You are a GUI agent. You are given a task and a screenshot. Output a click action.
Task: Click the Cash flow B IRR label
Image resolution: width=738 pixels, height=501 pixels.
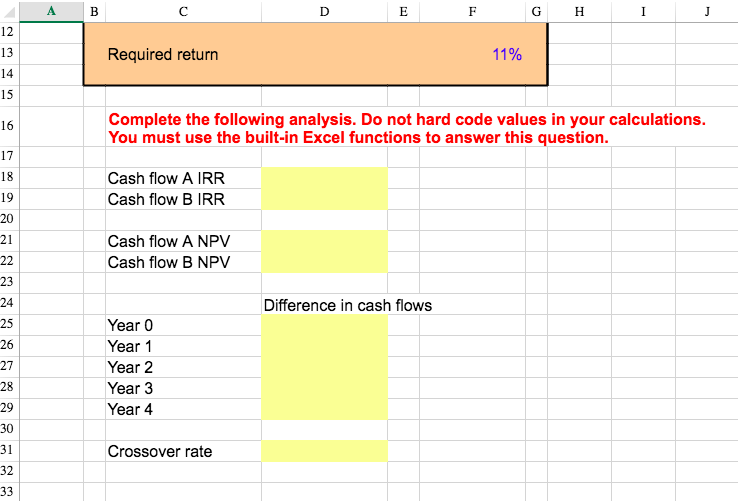[166, 200]
